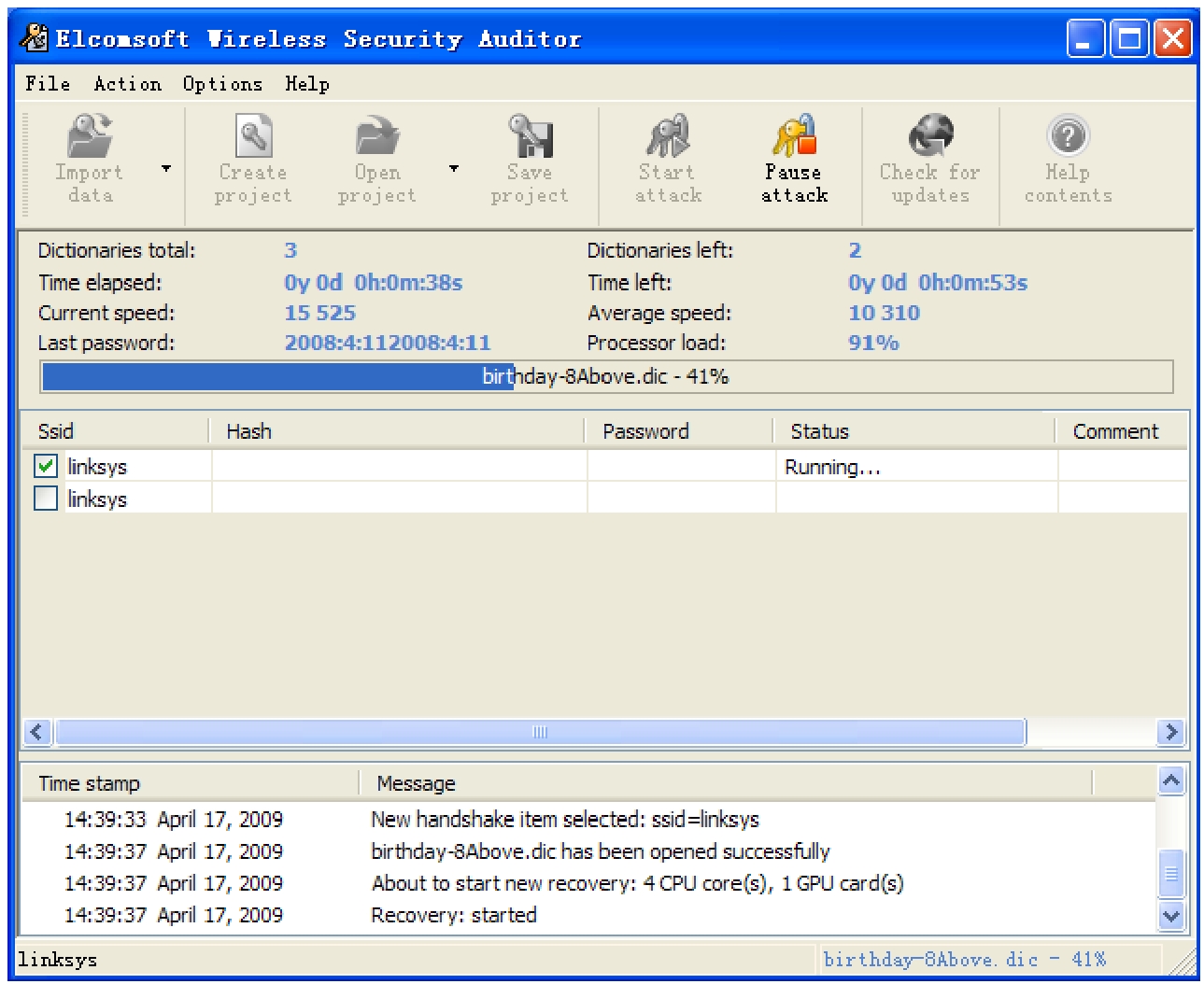Pause the running attack
1204x984 pixels.
(794, 159)
